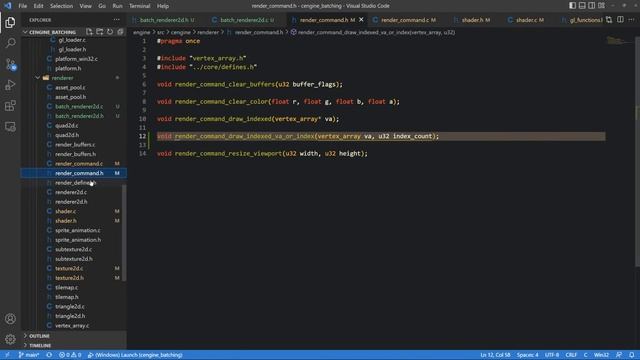Open the Edit menu
The height and width of the screenshot is (360, 640).
coord(38,6)
